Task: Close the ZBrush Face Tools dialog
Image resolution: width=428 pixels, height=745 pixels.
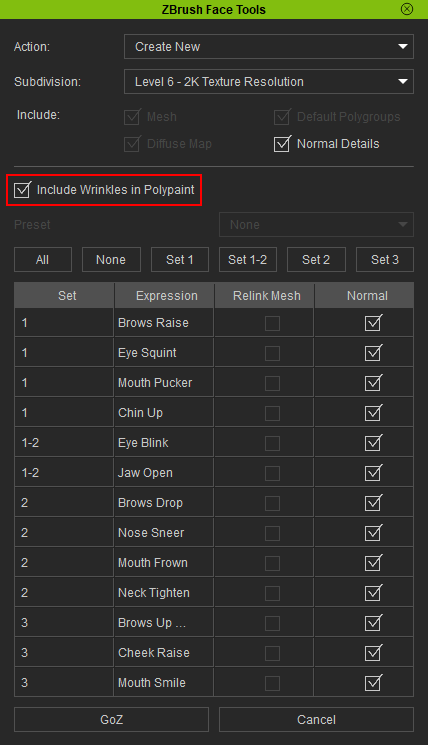Action: [x=407, y=9]
